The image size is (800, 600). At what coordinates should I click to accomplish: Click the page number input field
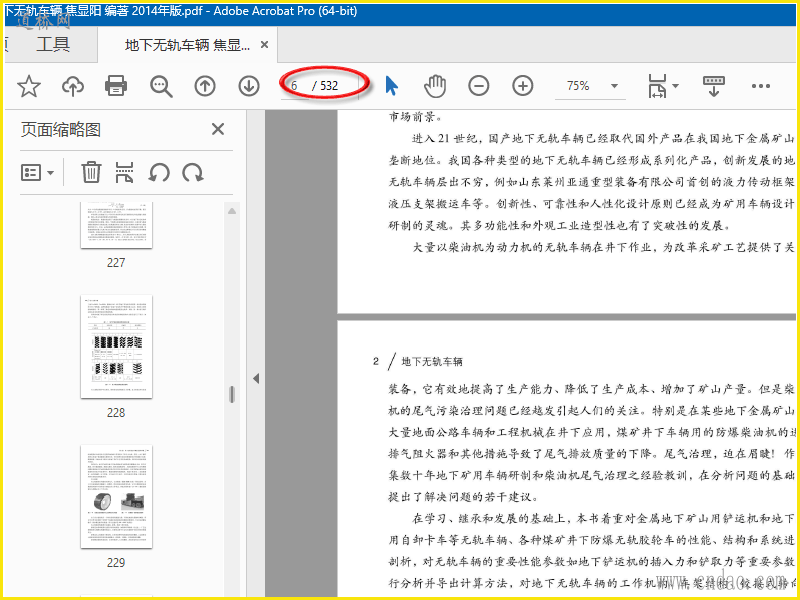coord(296,86)
